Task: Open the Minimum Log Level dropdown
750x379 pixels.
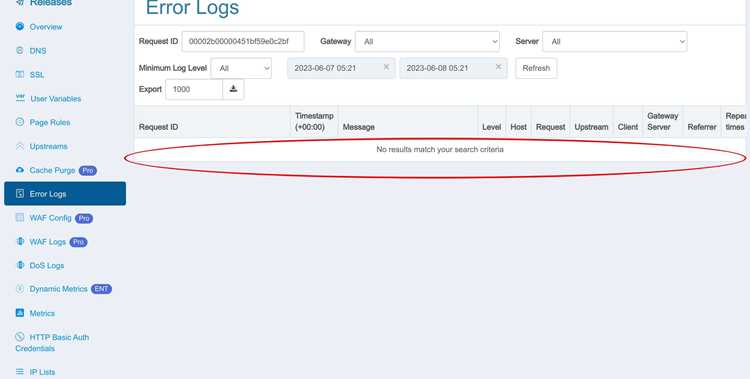Action: click(x=241, y=68)
